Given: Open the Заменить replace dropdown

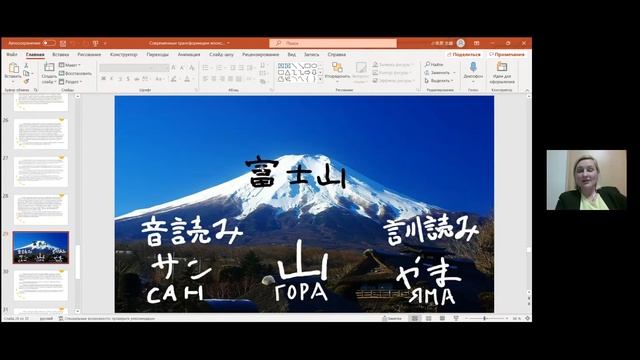Looking at the screenshot, I should click(x=440, y=73).
